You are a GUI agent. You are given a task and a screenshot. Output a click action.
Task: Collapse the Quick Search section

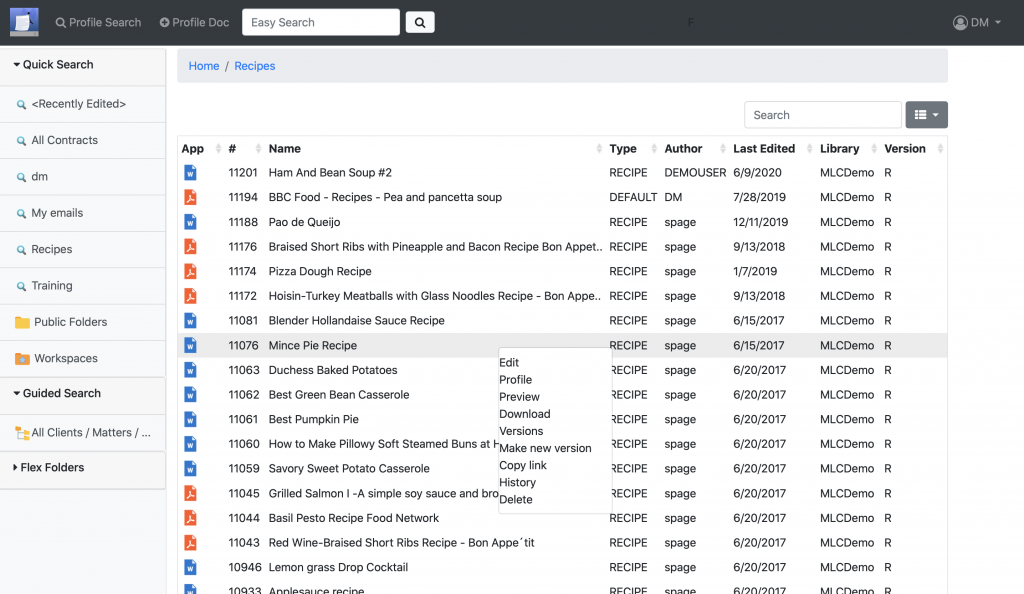coord(54,65)
